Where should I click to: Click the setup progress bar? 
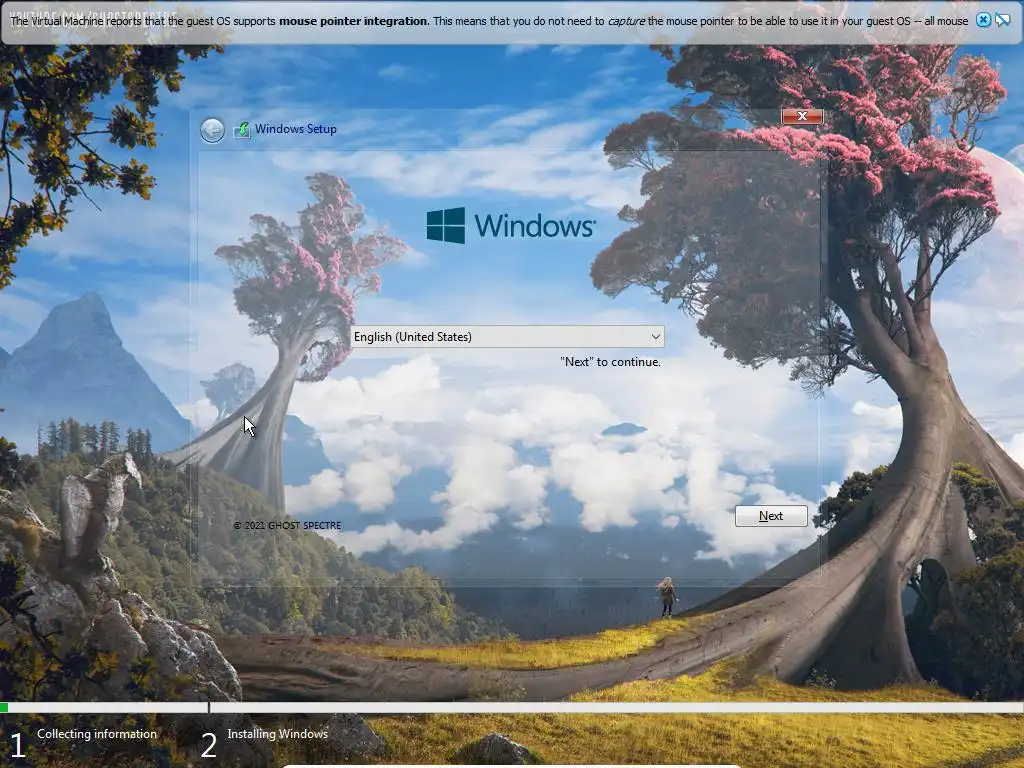(x=512, y=707)
